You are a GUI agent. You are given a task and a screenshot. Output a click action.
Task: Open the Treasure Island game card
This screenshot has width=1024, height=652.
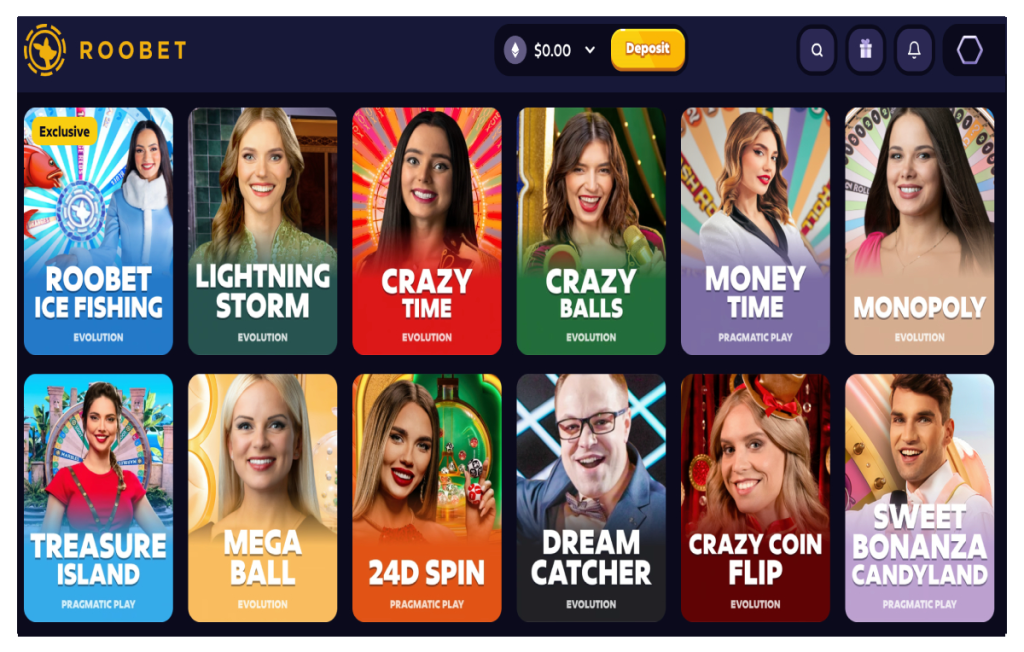tap(99, 498)
